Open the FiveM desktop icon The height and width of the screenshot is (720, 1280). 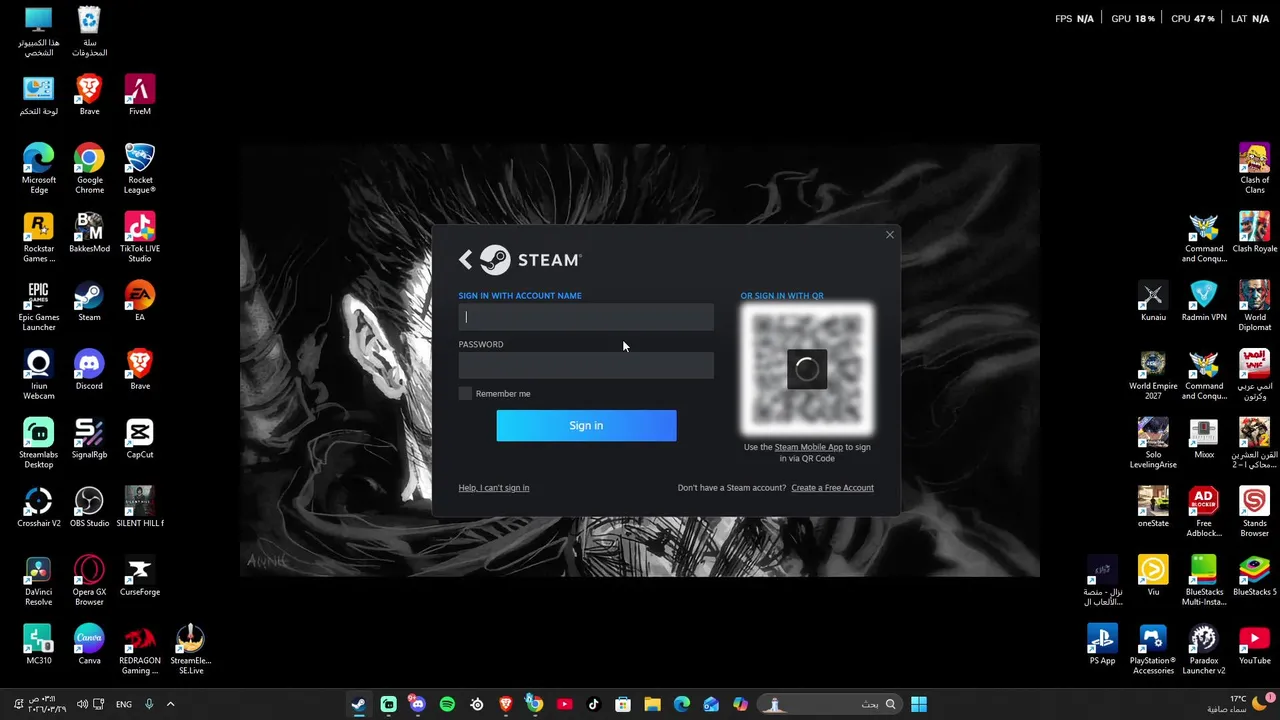point(140,95)
